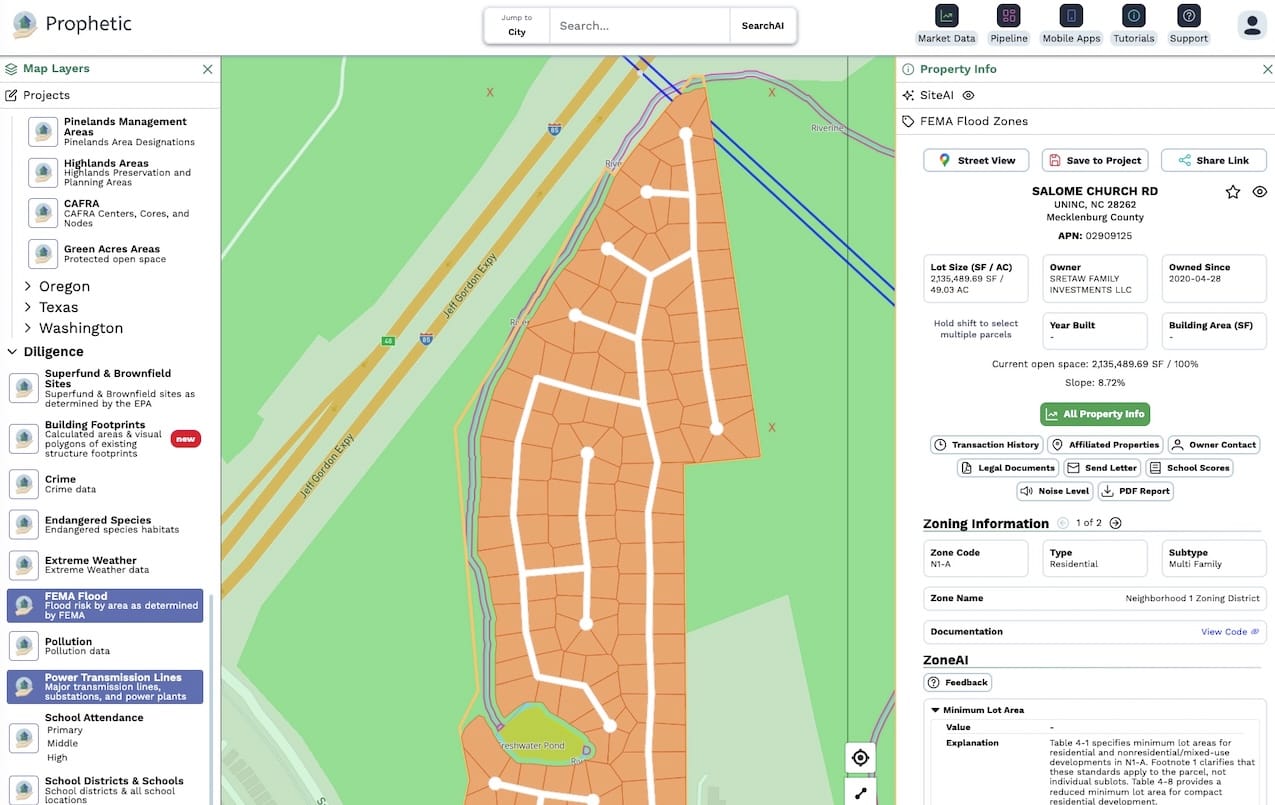1275x805 pixels.
Task: Click the user profile avatar
Action: click(1252, 24)
